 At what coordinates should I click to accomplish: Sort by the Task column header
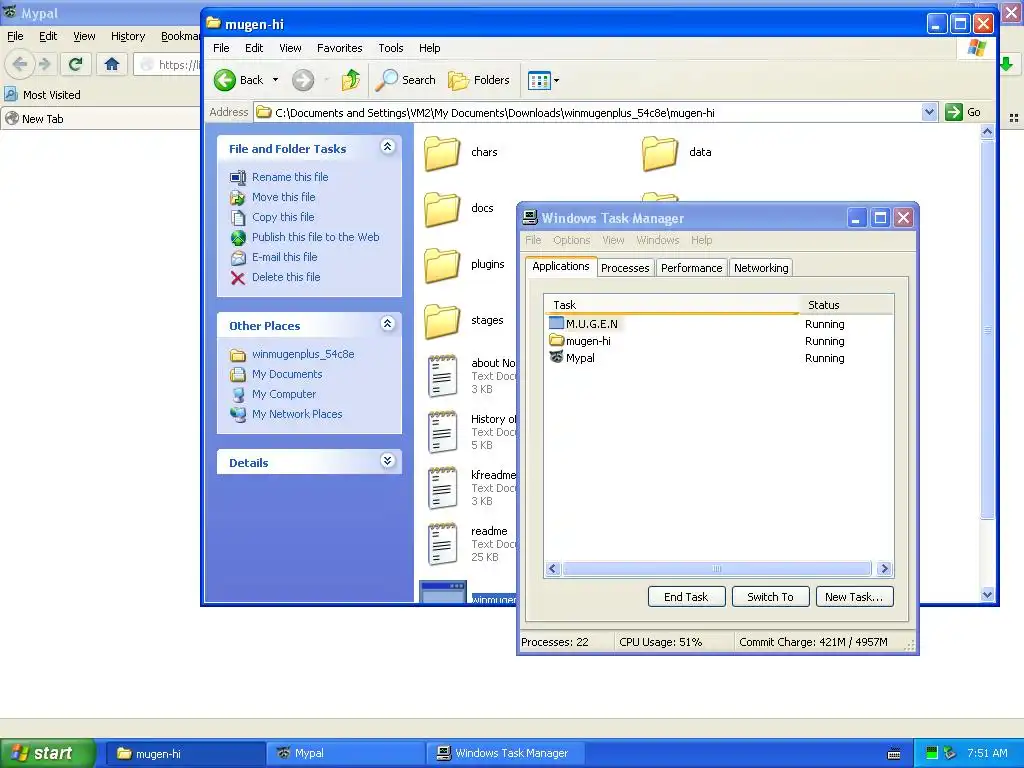pyautogui.click(x=672, y=305)
